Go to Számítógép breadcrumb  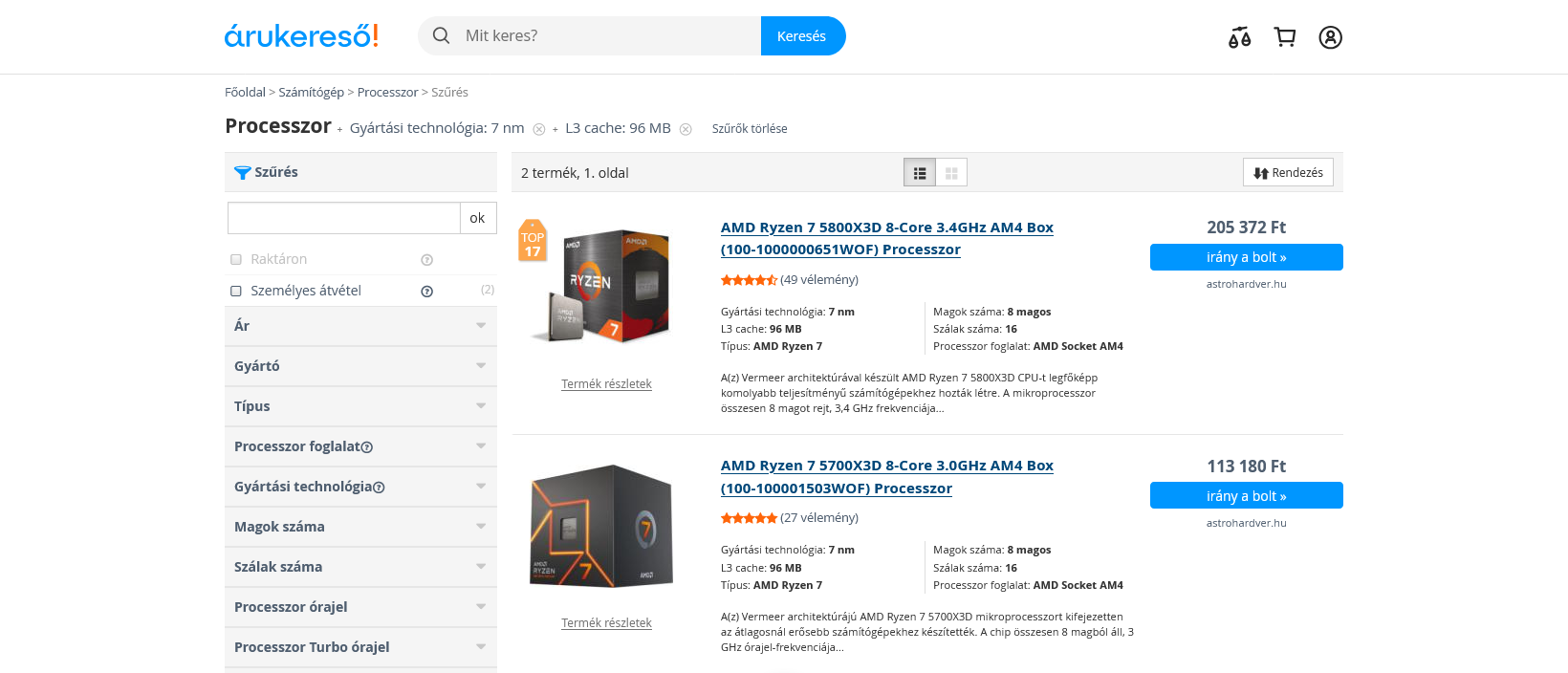click(x=311, y=93)
